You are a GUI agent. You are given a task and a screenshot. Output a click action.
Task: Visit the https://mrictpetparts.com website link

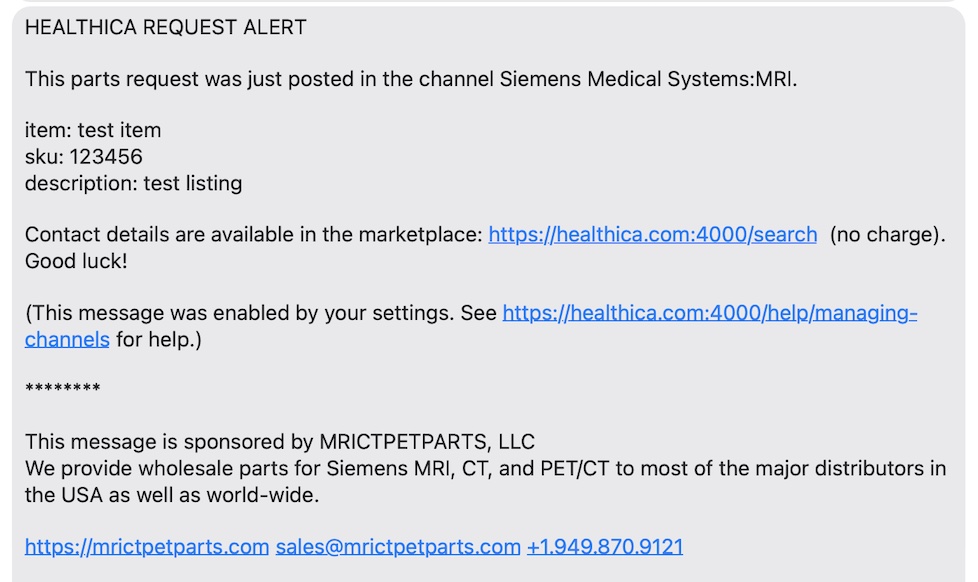[x=147, y=546]
